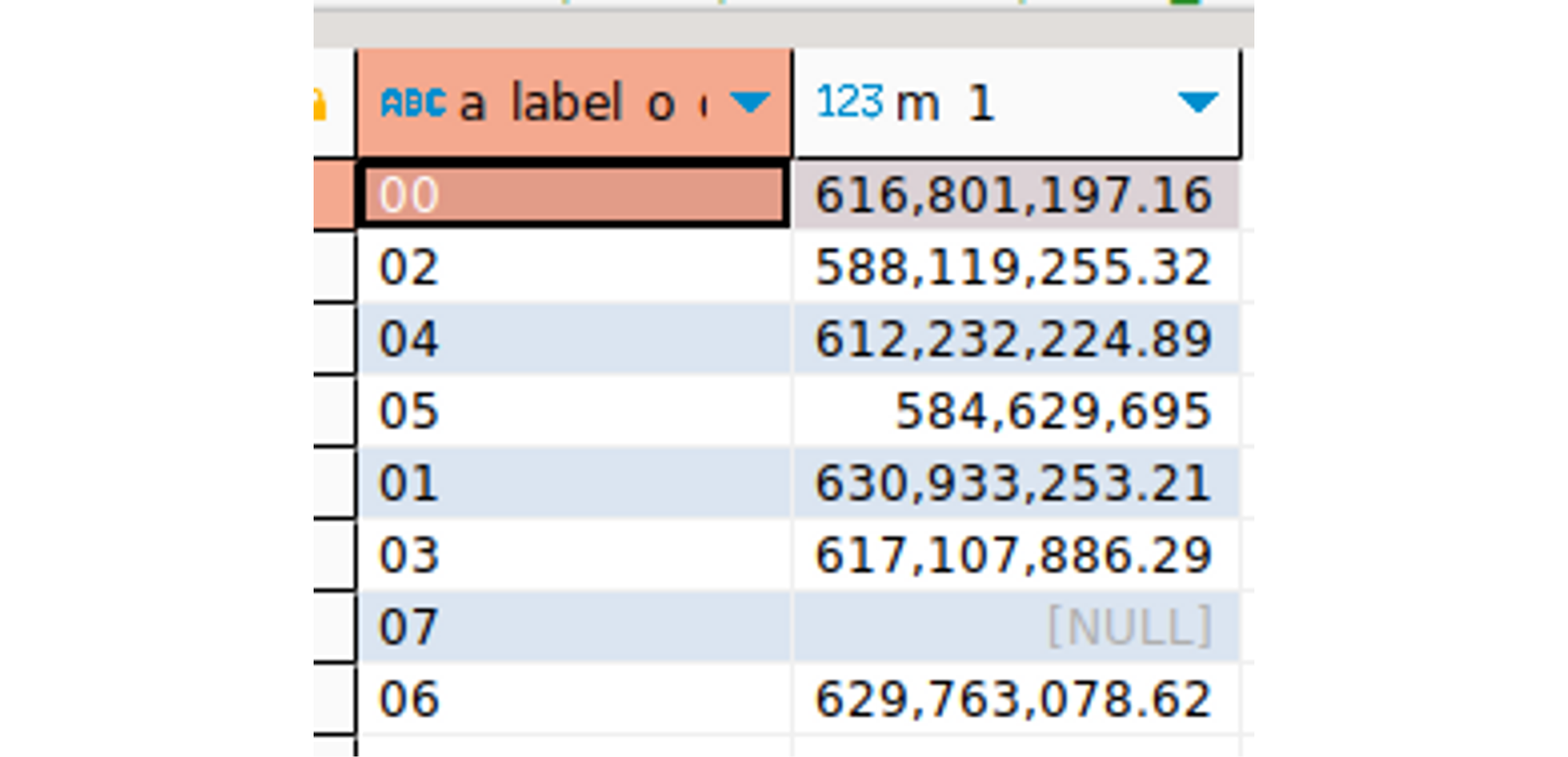Image resolution: width=1568 pixels, height=757 pixels.
Task: Select the value 616,801,197.16
Action: click(x=1014, y=195)
